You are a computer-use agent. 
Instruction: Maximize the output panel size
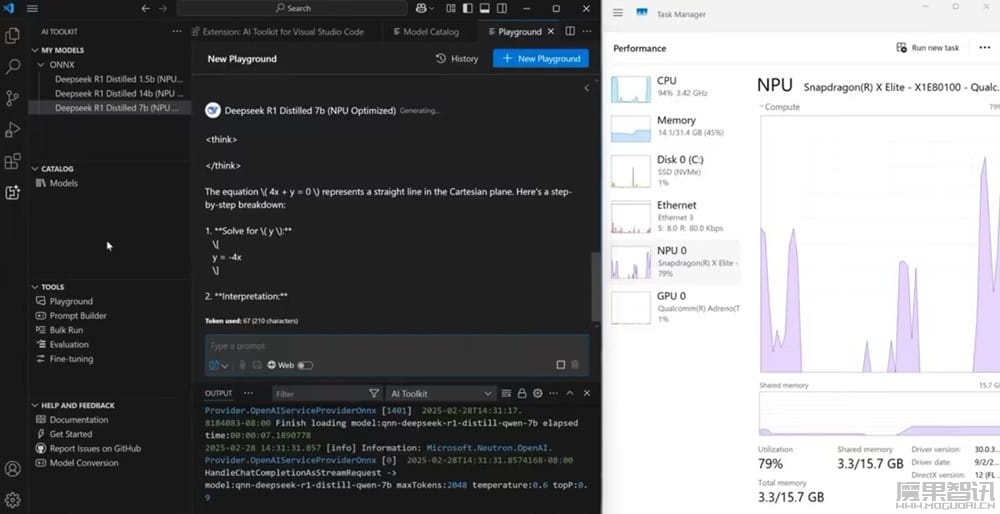click(570, 393)
